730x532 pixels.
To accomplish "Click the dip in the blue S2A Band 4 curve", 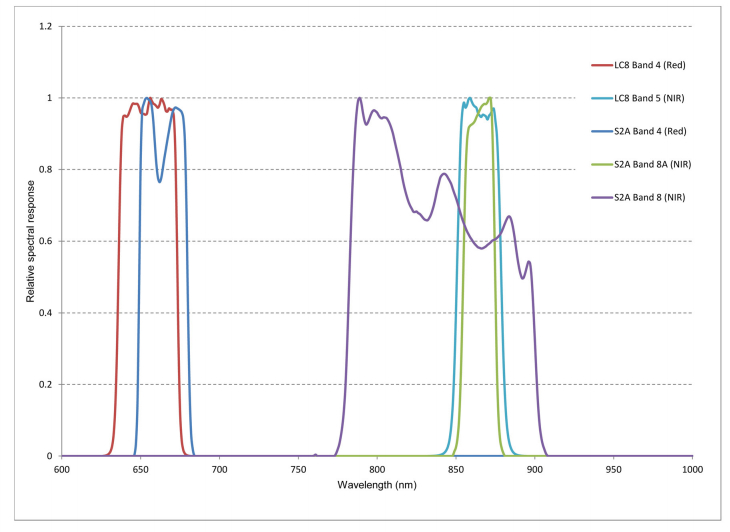I will pyautogui.click(x=160, y=181).
